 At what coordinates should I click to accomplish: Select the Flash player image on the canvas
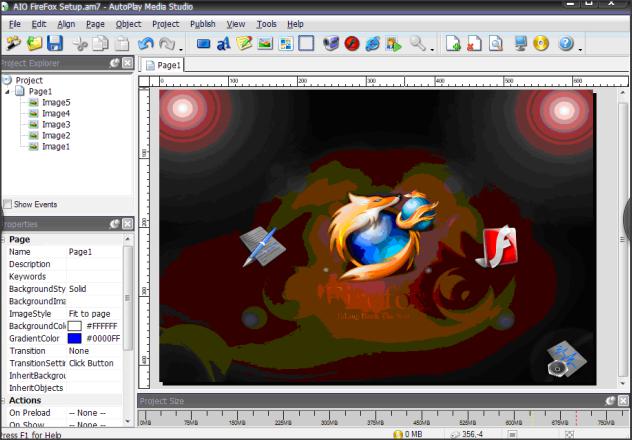[496, 247]
